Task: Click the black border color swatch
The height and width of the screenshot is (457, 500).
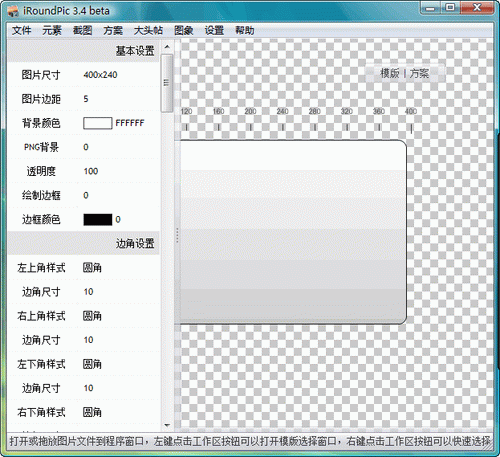Action: pos(97,220)
